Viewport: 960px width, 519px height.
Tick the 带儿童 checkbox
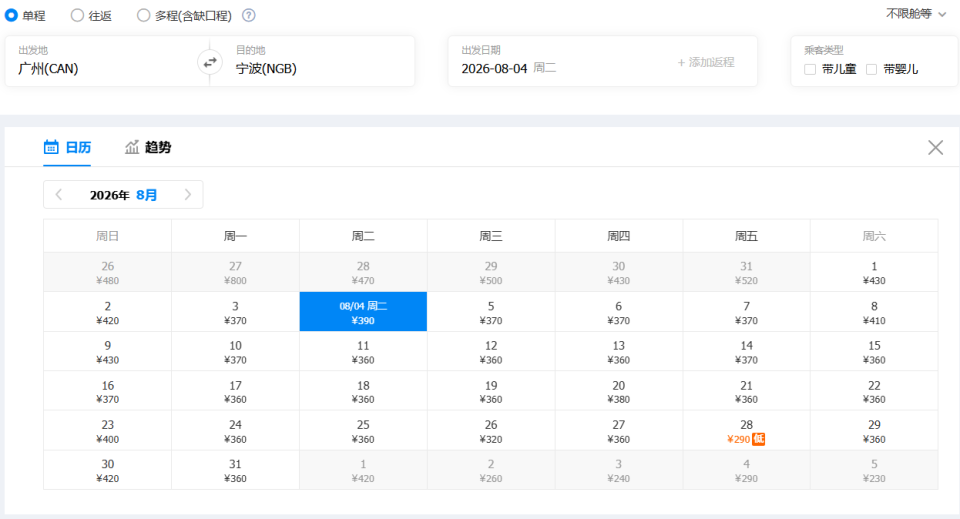(x=810, y=69)
